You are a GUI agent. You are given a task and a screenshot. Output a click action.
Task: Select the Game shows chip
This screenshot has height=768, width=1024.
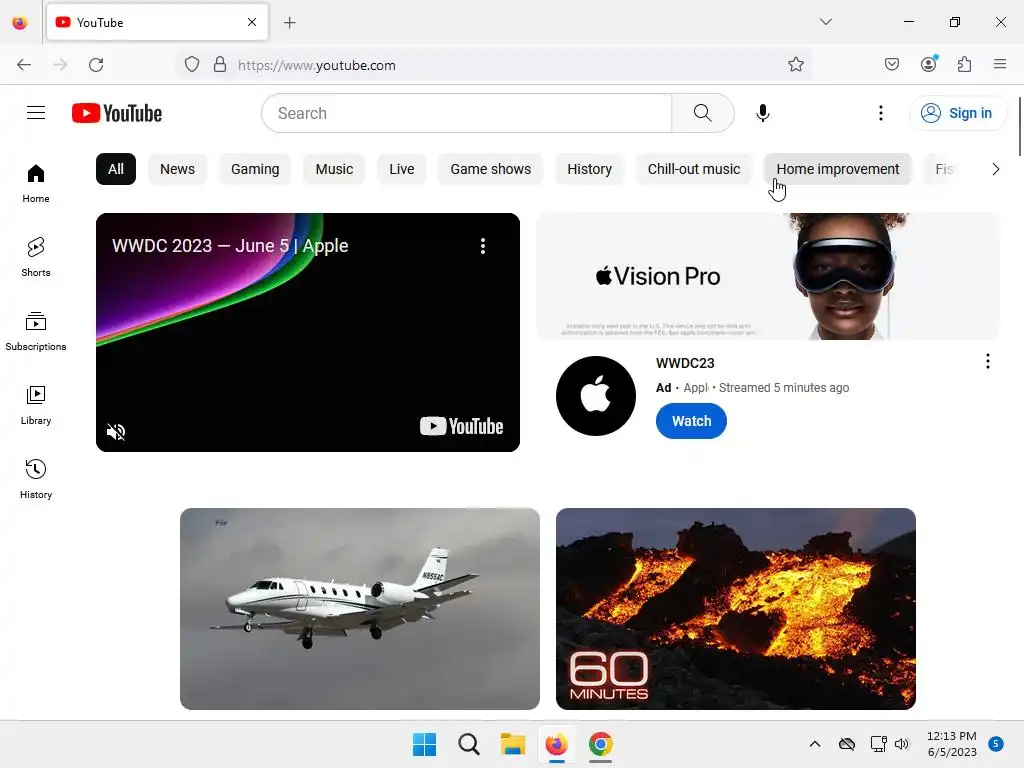pos(490,169)
